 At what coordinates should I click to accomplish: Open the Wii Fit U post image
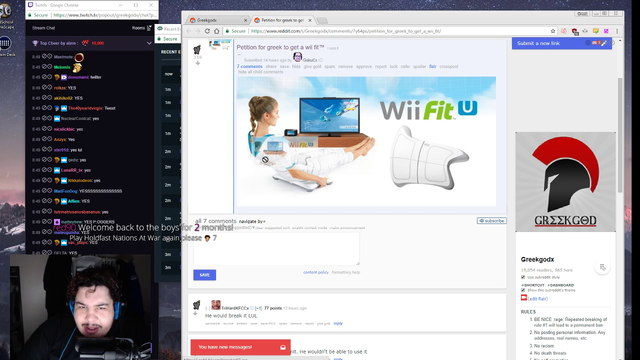[366, 141]
